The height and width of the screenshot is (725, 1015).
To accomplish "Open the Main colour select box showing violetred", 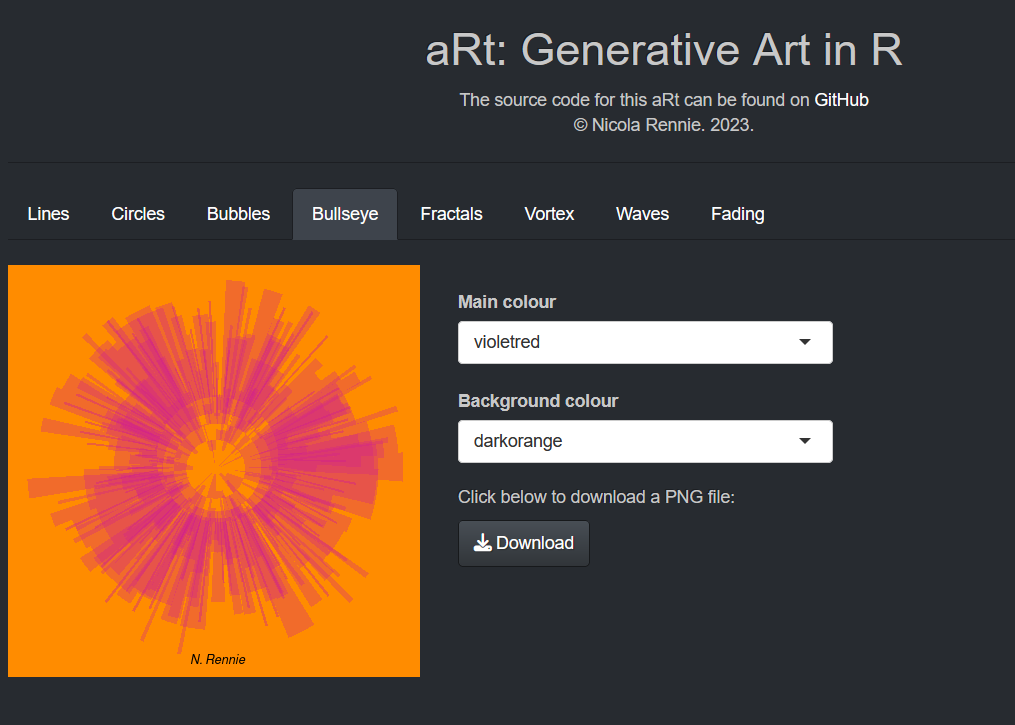I will [x=630, y=342].
